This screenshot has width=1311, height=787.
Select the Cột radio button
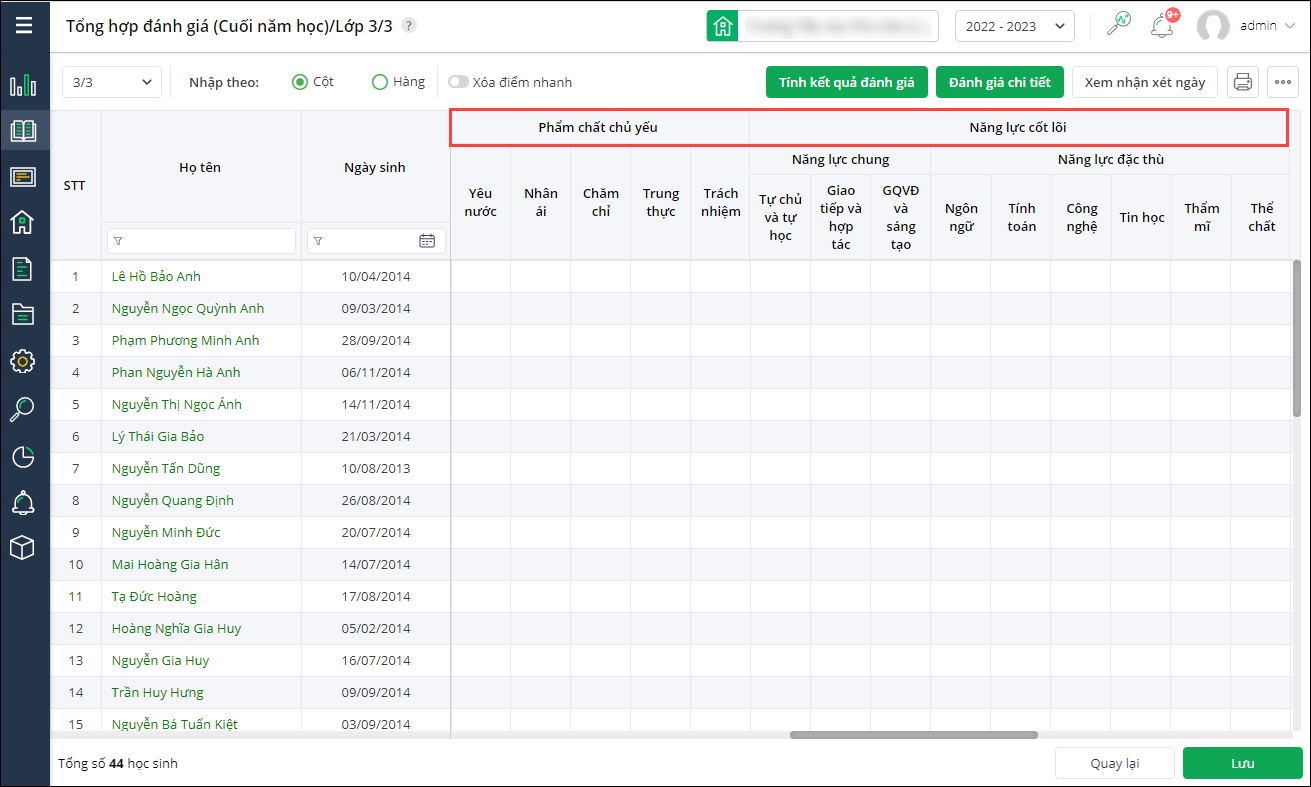coord(300,82)
